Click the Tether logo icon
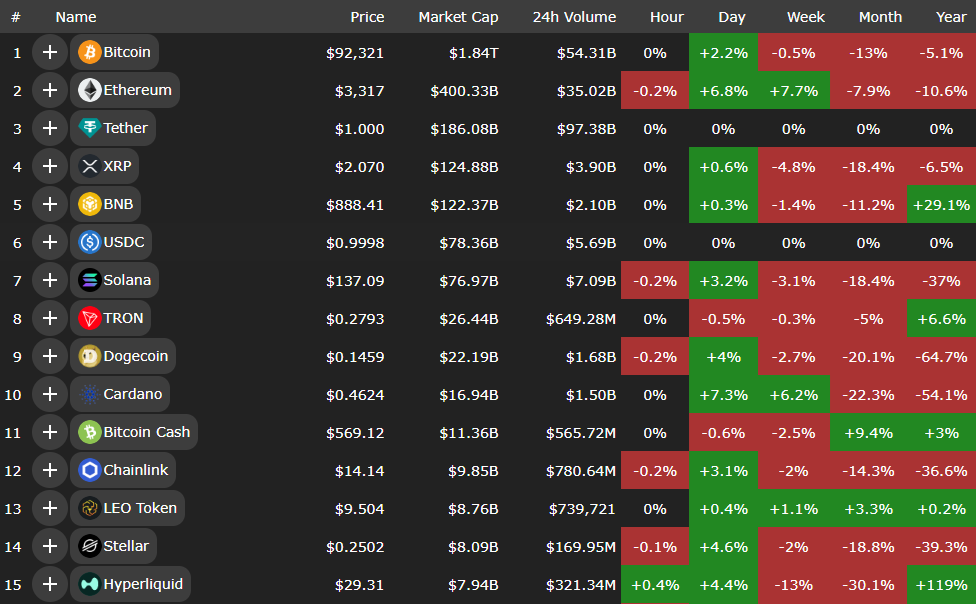 pyautogui.click(x=90, y=128)
